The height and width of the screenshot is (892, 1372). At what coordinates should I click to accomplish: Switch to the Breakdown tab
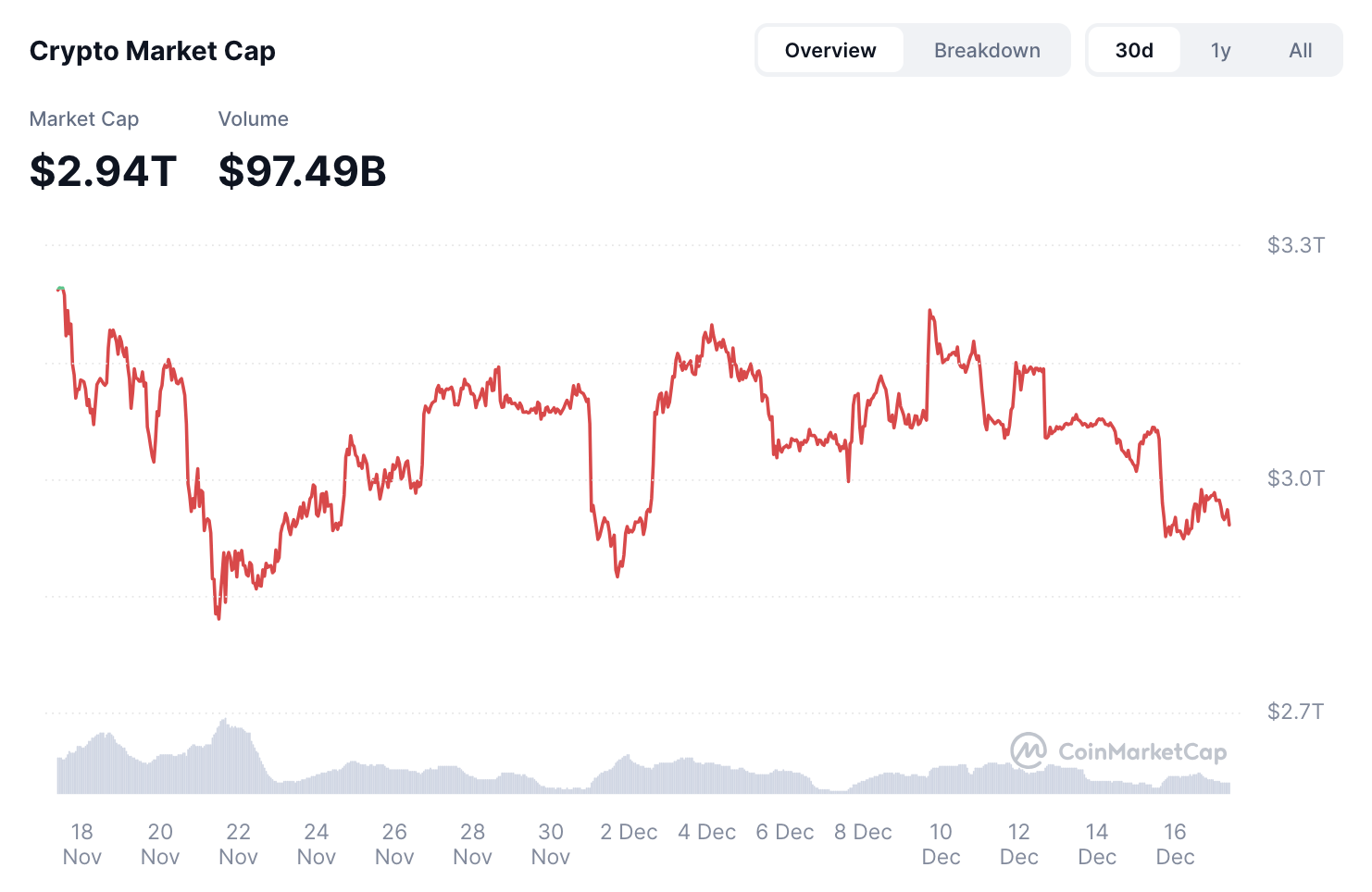pyautogui.click(x=987, y=50)
